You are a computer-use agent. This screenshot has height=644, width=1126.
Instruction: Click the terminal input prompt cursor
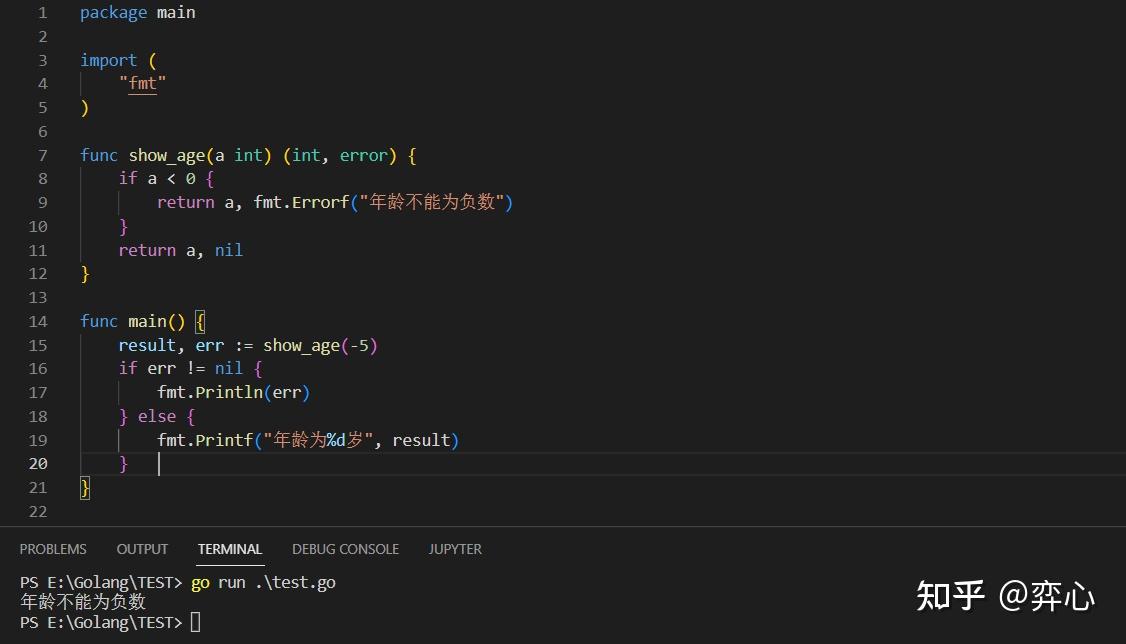196,621
